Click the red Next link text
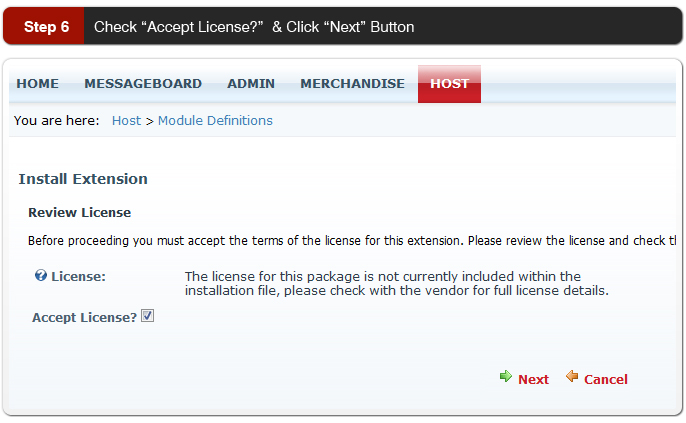686x423 pixels. pyautogui.click(x=533, y=379)
